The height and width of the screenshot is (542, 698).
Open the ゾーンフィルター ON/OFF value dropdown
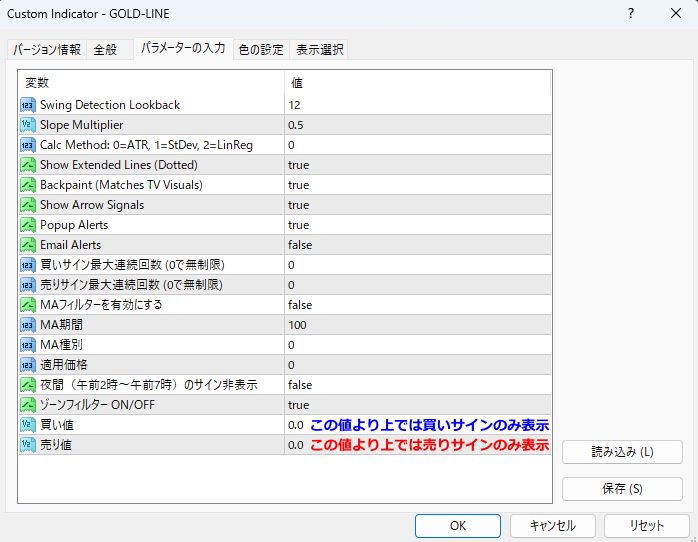[298, 405]
